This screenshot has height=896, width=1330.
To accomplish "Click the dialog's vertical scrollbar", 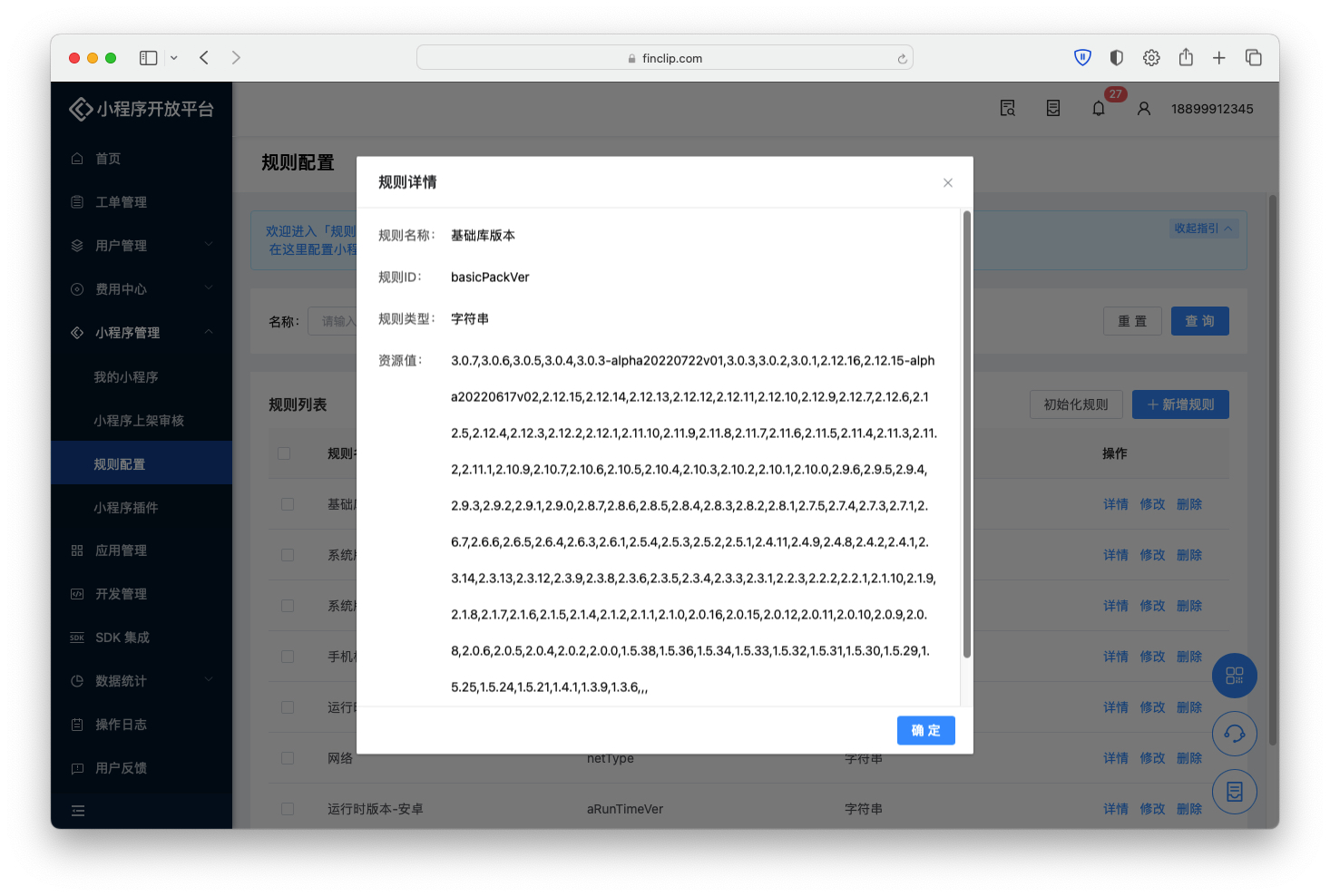I will click(966, 435).
